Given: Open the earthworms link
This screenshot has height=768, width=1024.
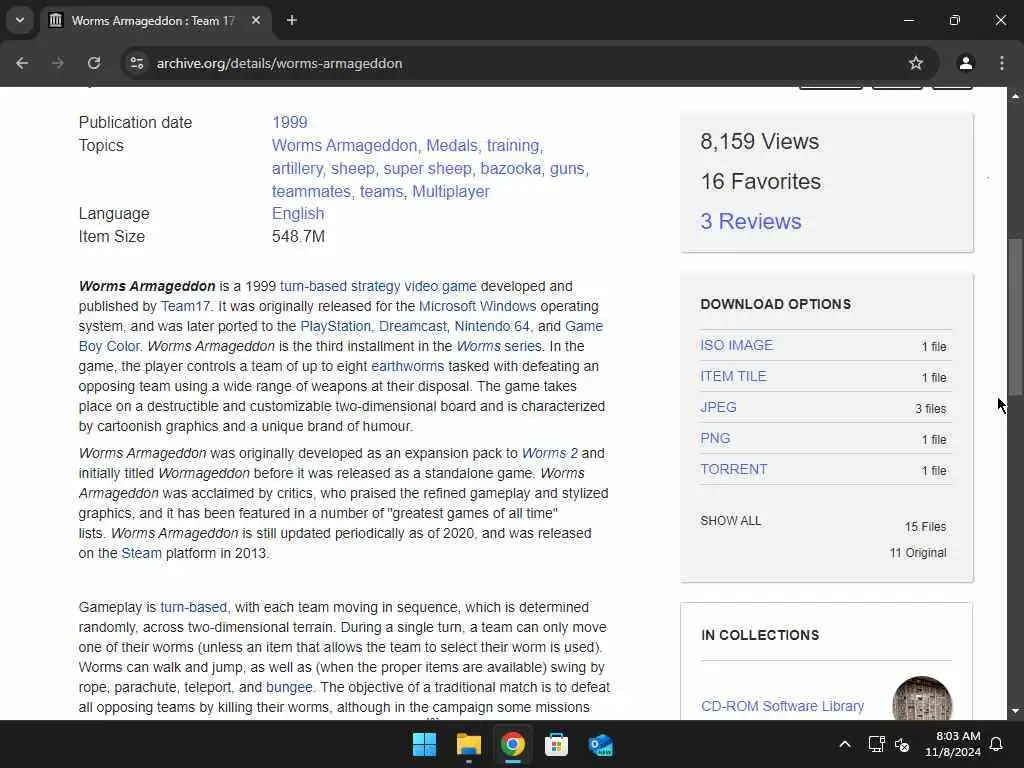Looking at the screenshot, I should coord(407,366).
